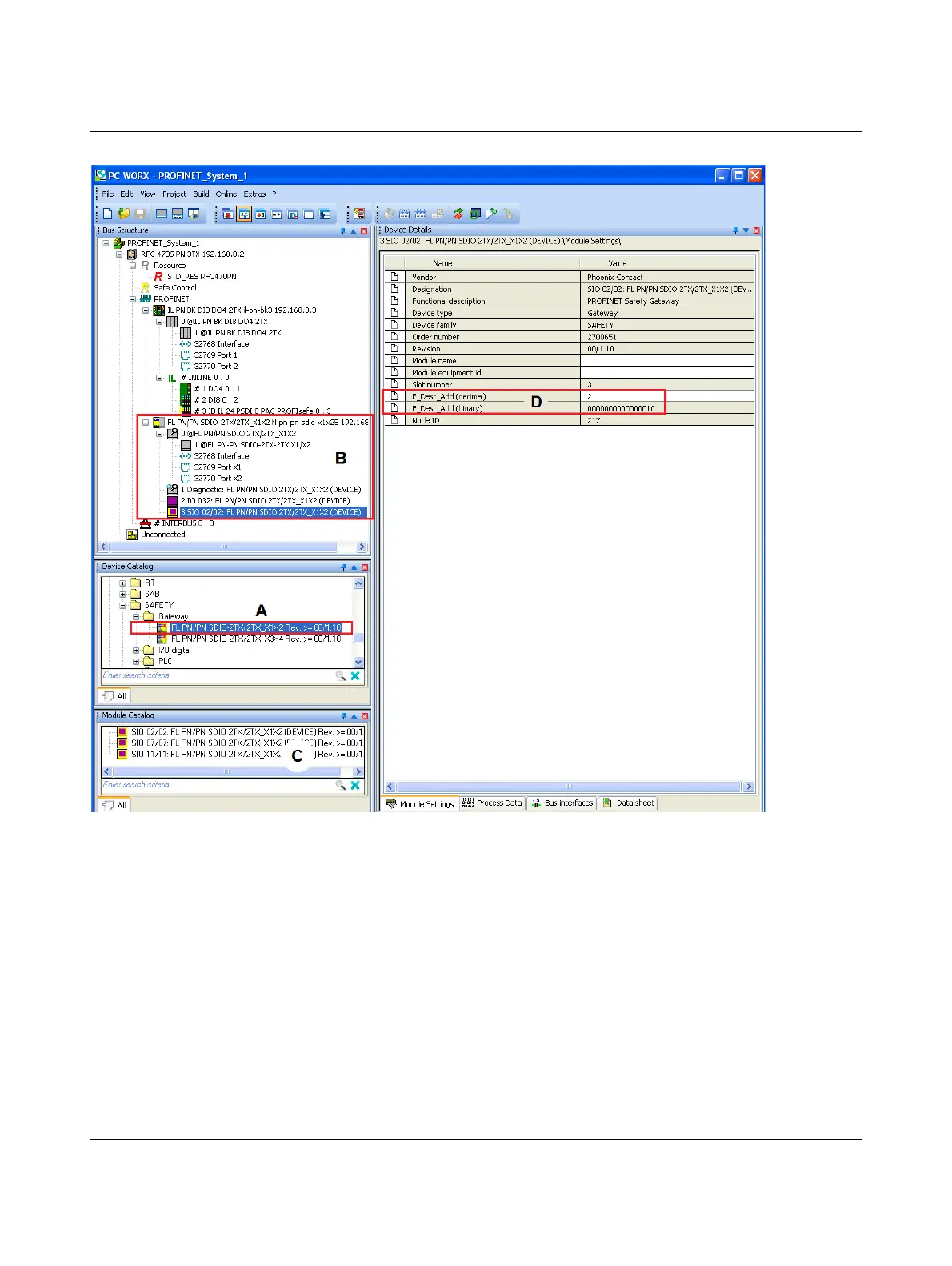
Task: Click the green-red refresh arrows toolbar icon
Action: point(458,214)
